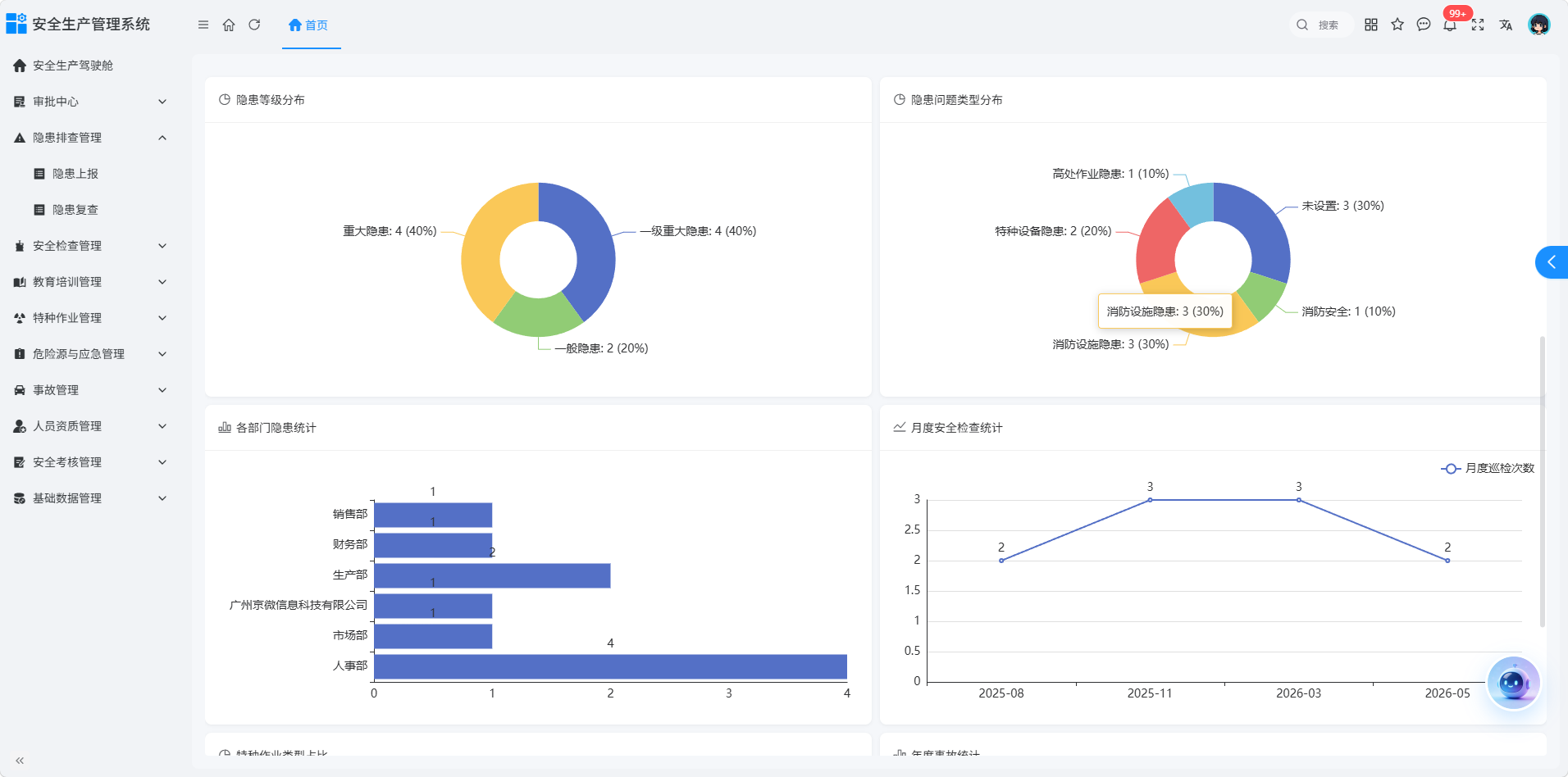Click the pie chart icon beside 隐患等级分布

click(x=225, y=100)
